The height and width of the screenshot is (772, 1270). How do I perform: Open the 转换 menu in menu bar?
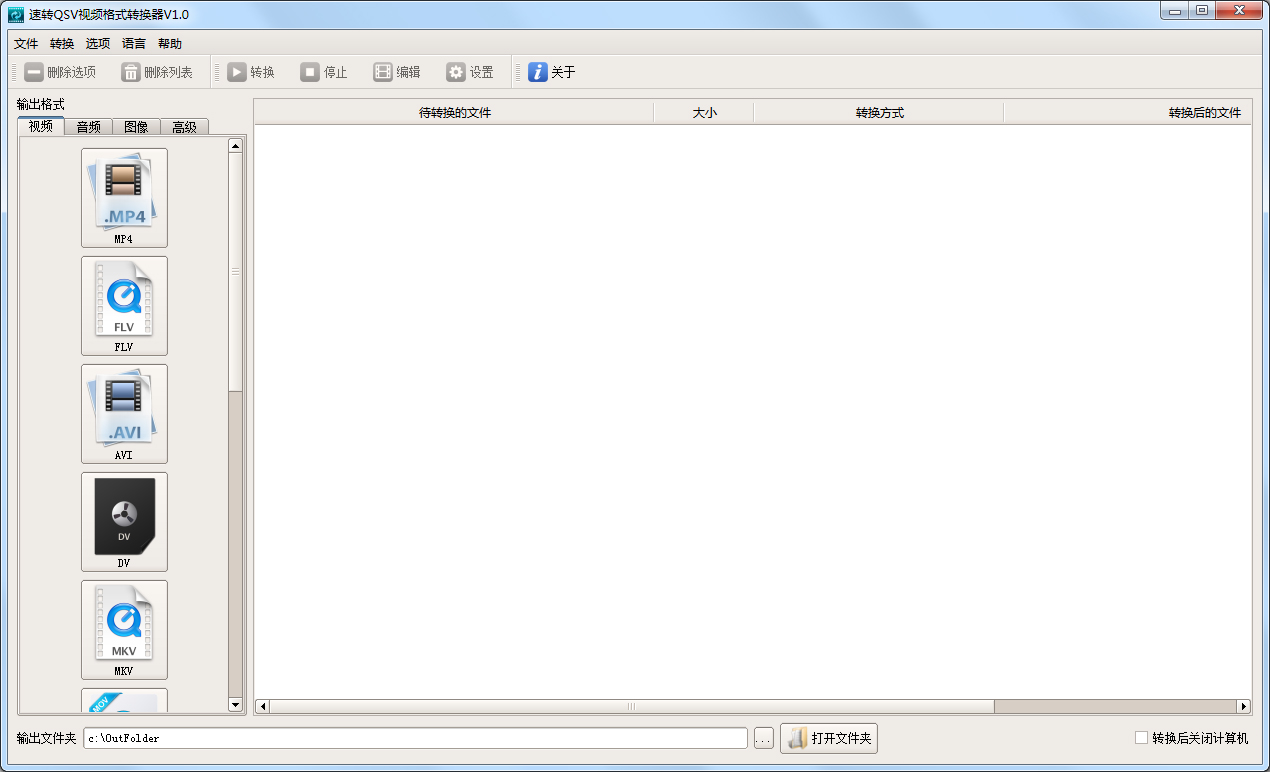click(62, 43)
